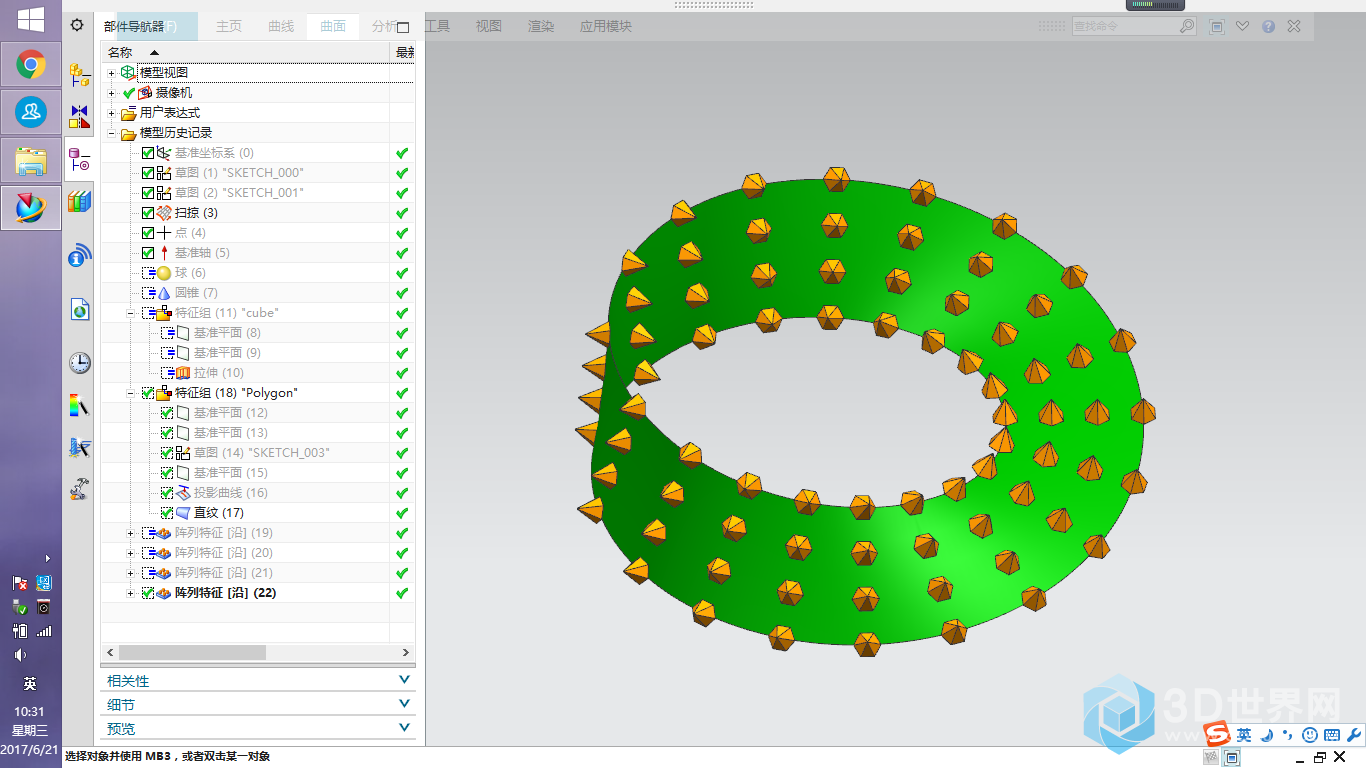The height and width of the screenshot is (768, 1366).
Task: Toggle checkbox for 球 (6)
Action: (x=148, y=273)
